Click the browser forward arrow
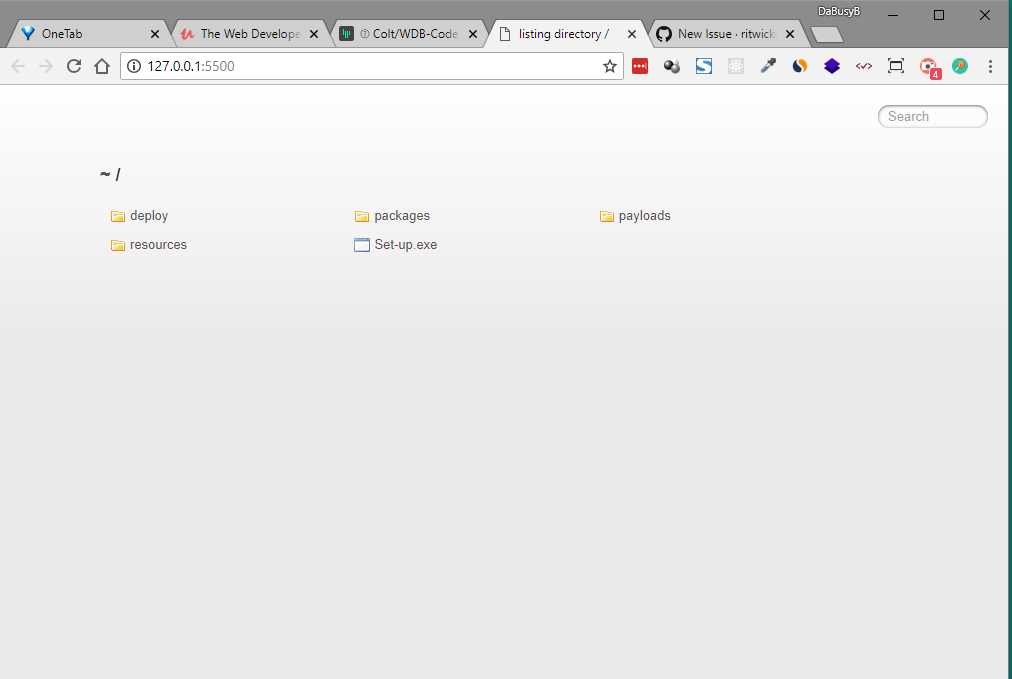Viewport: 1012px width, 679px height. 46,66
